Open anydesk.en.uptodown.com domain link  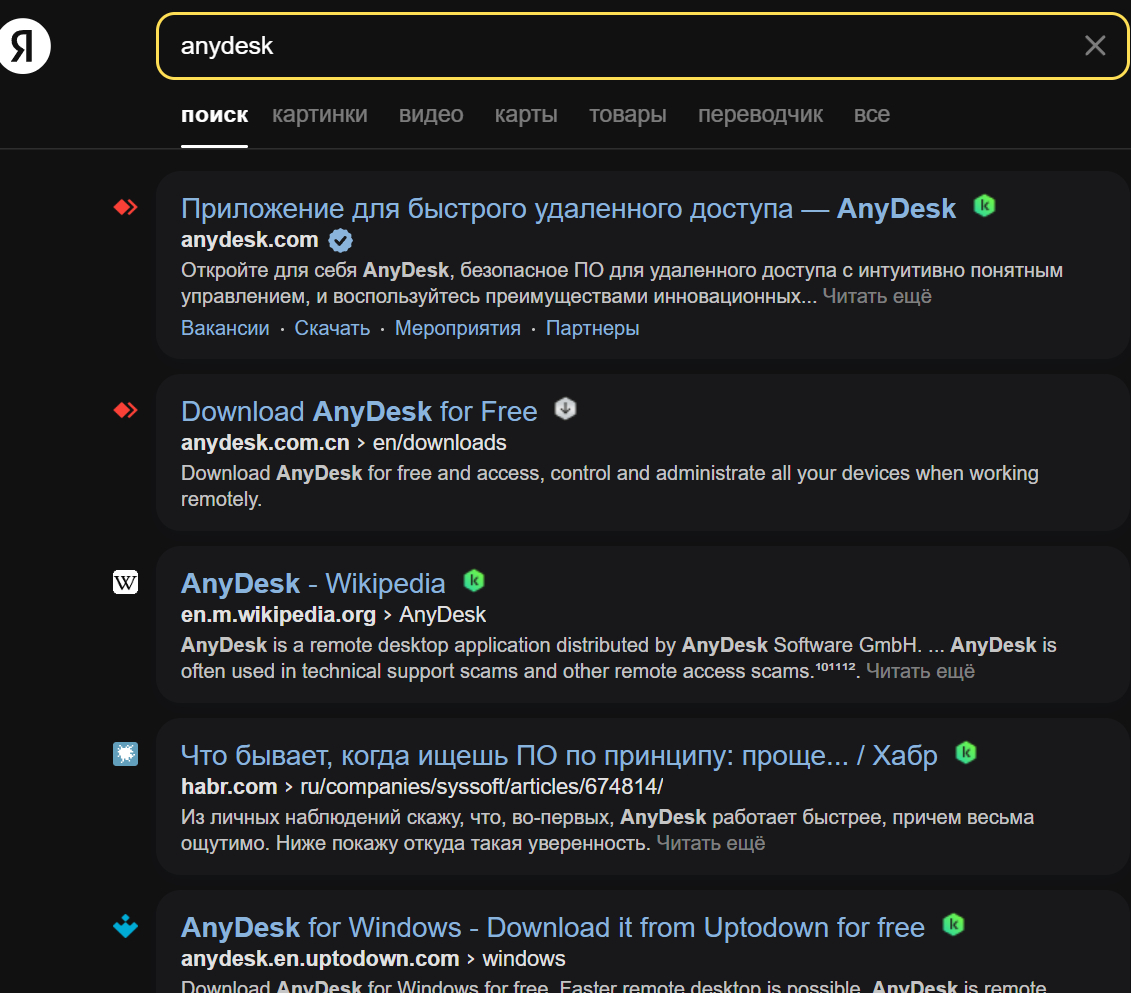(320, 958)
